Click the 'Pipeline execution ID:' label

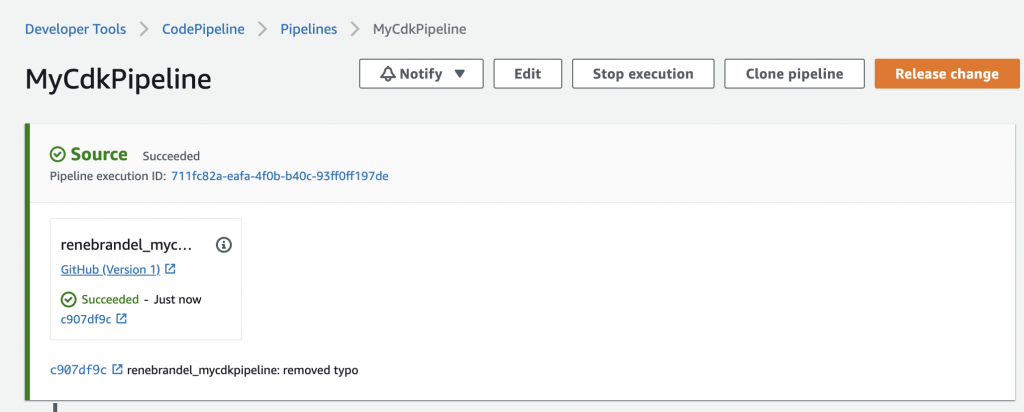[x=108, y=176]
